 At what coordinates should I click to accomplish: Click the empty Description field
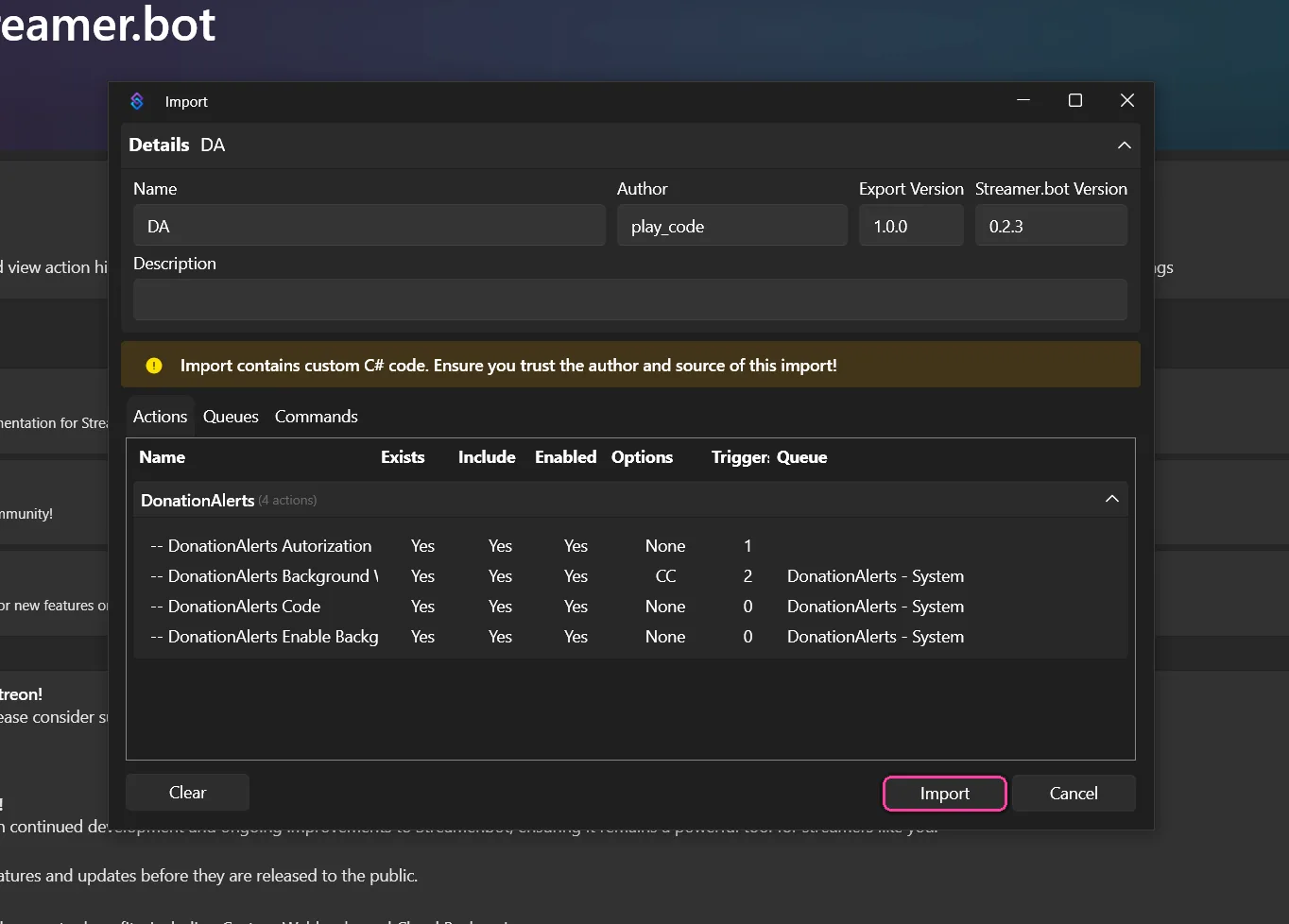click(x=630, y=299)
